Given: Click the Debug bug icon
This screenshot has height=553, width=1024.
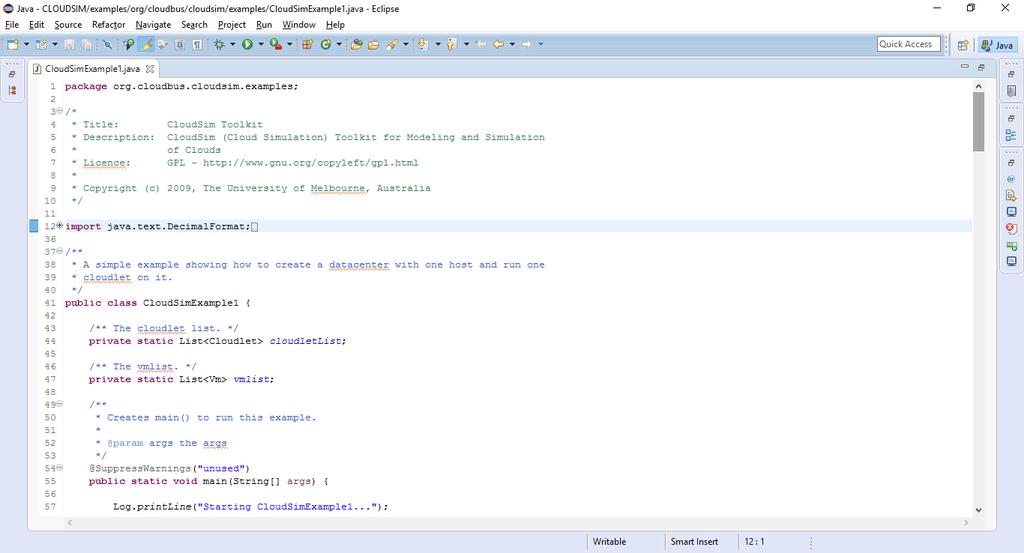Looking at the screenshot, I should [x=219, y=44].
